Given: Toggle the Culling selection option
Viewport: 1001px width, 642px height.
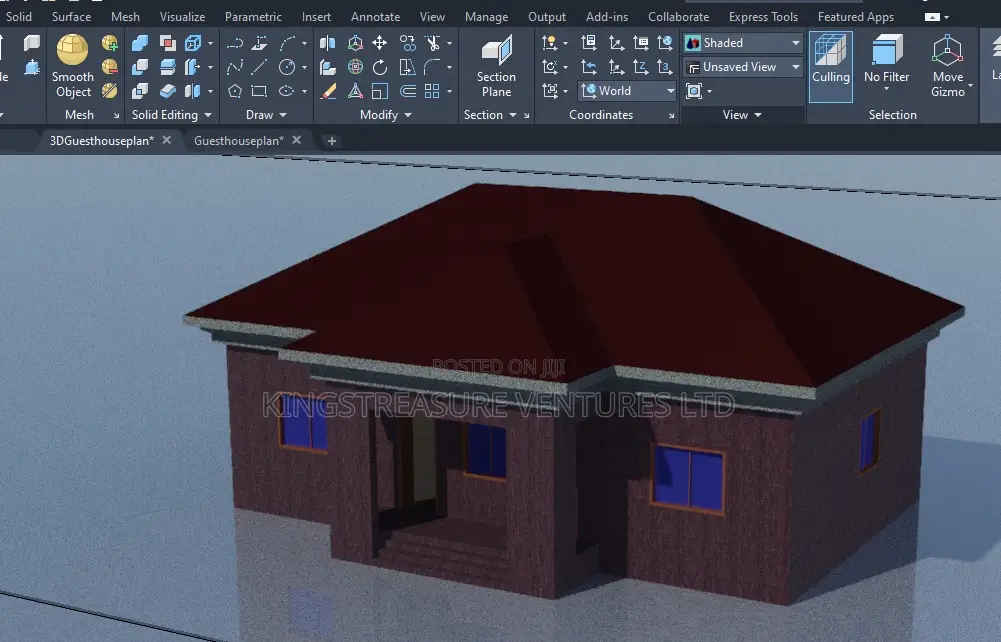Looking at the screenshot, I should click(x=831, y=66).
